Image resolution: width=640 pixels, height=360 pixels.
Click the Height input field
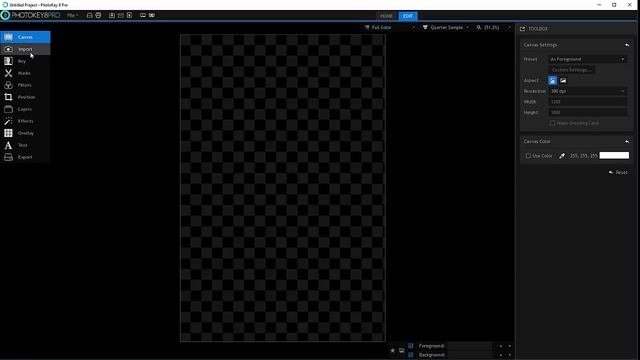[588, 113]
